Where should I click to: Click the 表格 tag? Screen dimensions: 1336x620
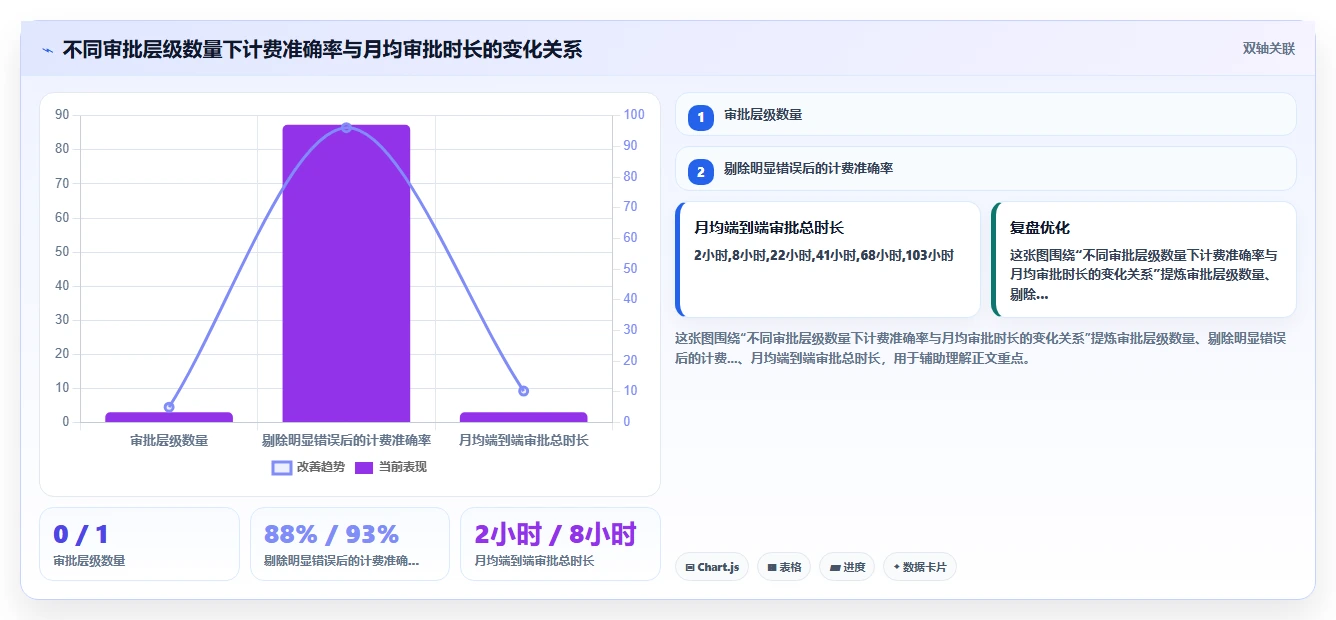coord(784,567)
